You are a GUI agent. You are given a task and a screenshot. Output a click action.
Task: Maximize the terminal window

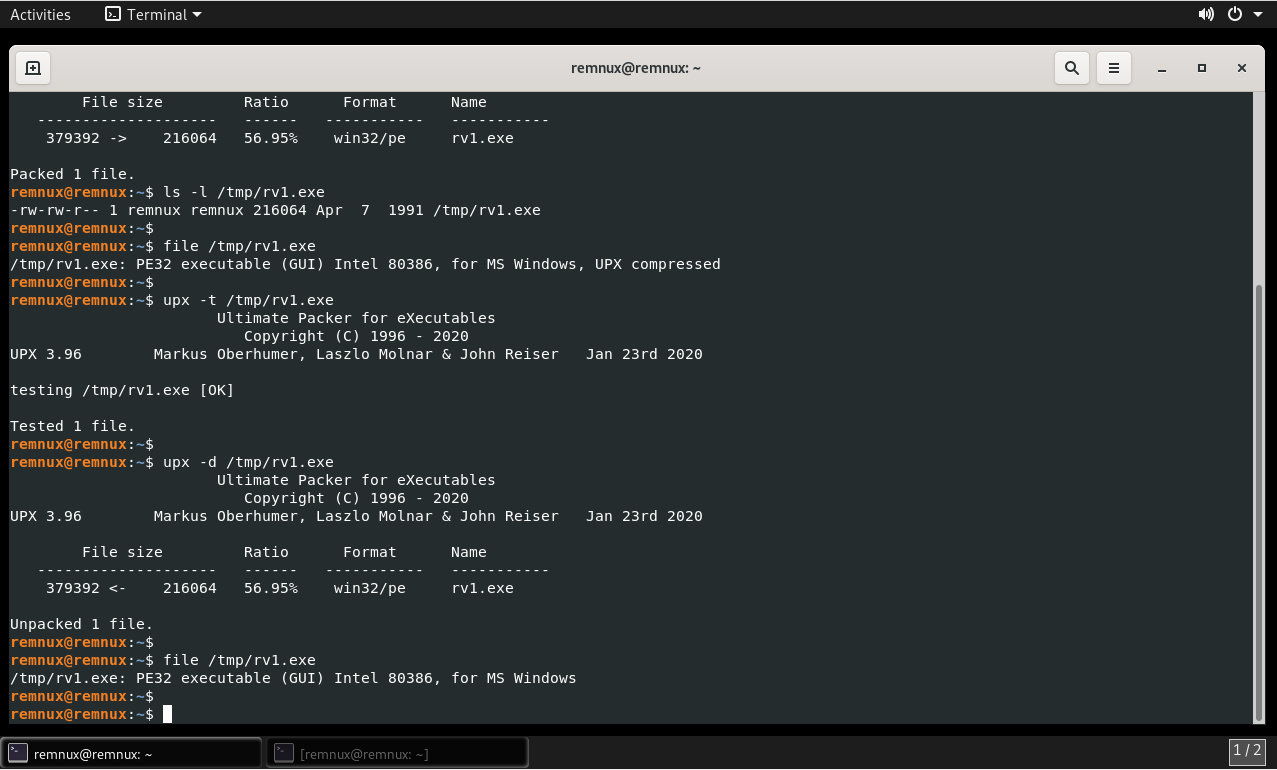point(1202,68)
